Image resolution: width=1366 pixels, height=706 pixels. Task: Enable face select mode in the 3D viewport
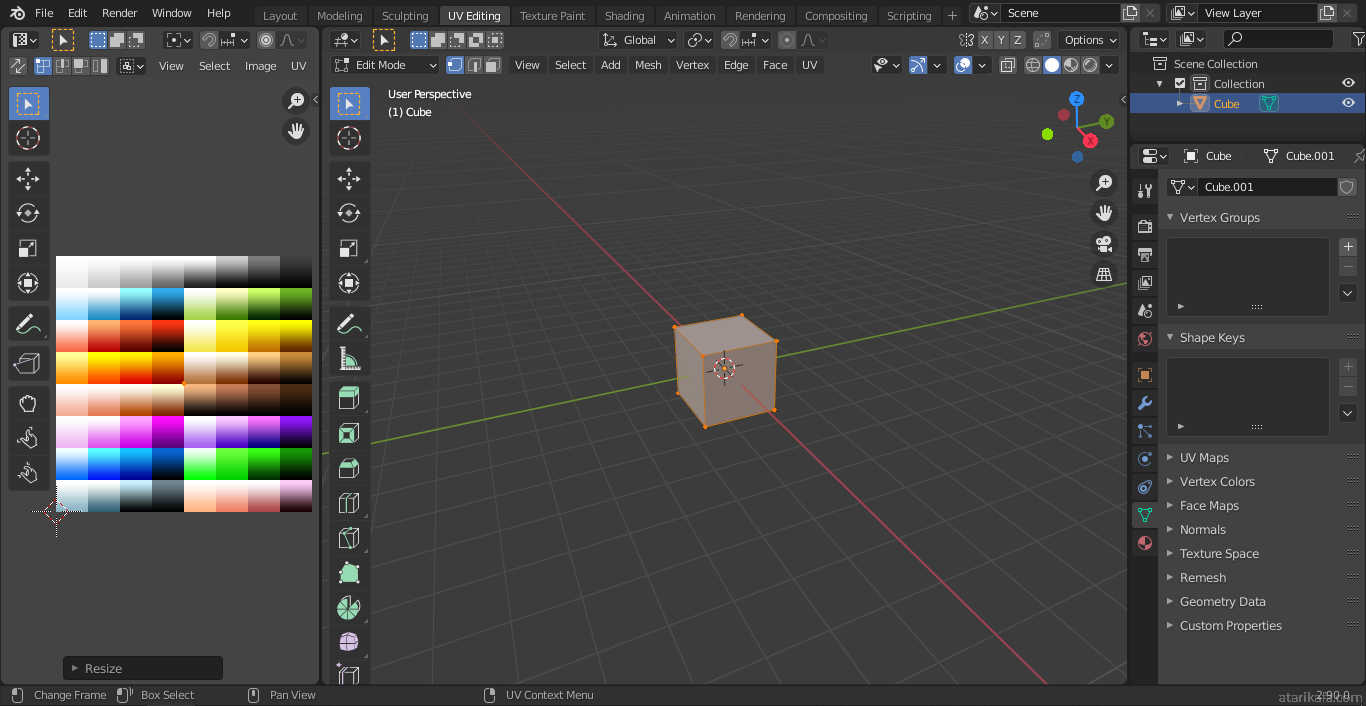(x=493, y=65)
